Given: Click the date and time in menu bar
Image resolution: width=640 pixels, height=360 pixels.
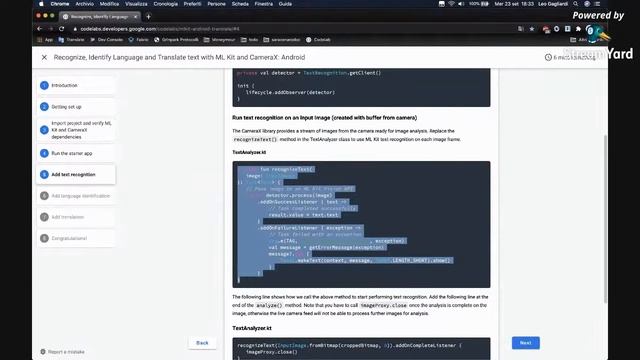Looking at the screenshot, I should coord(514,4).
